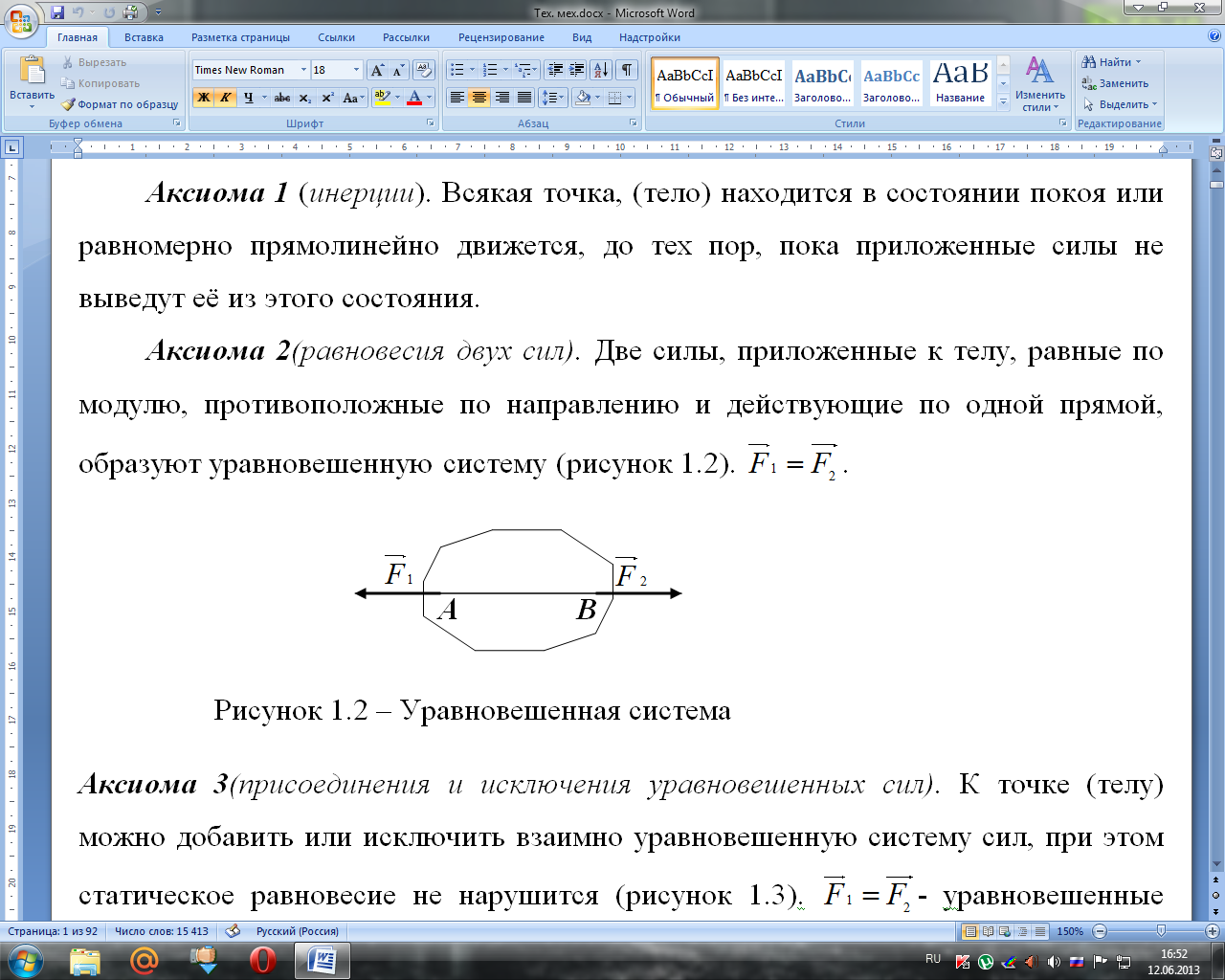Click the Clear Formatting eraser icon
The image size is (1225, 980).
tap(425, 70)
